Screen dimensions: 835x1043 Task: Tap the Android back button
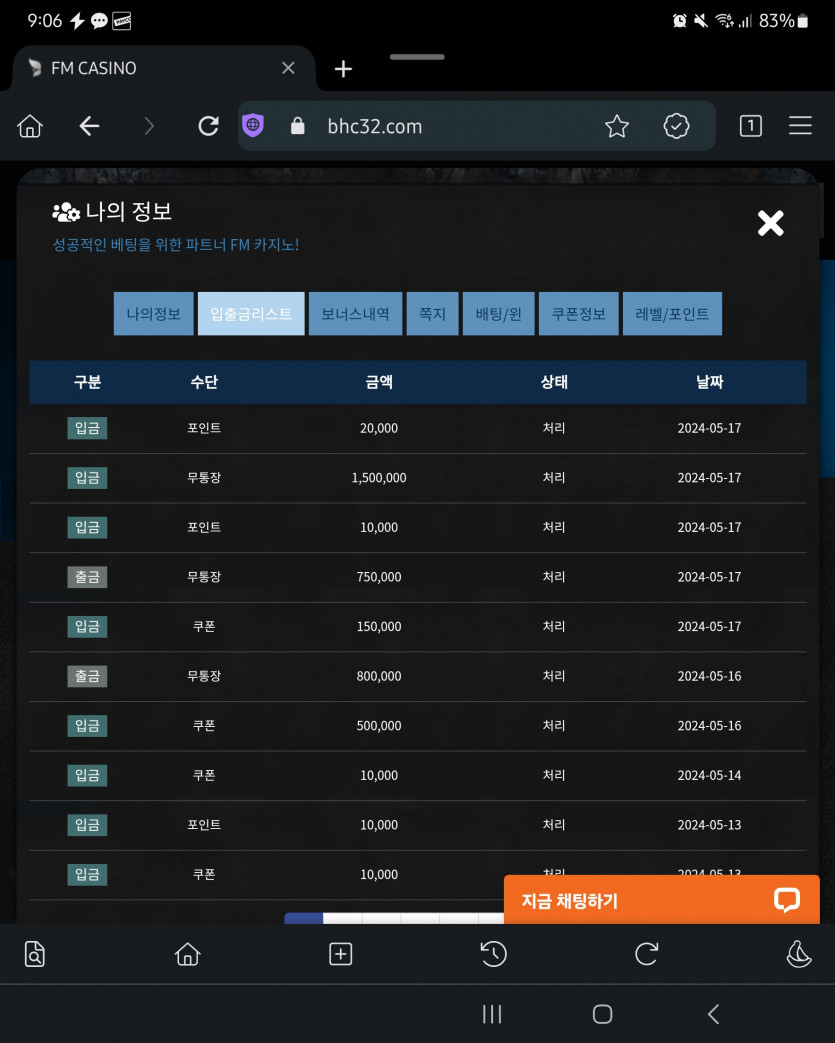point(713,1014)
